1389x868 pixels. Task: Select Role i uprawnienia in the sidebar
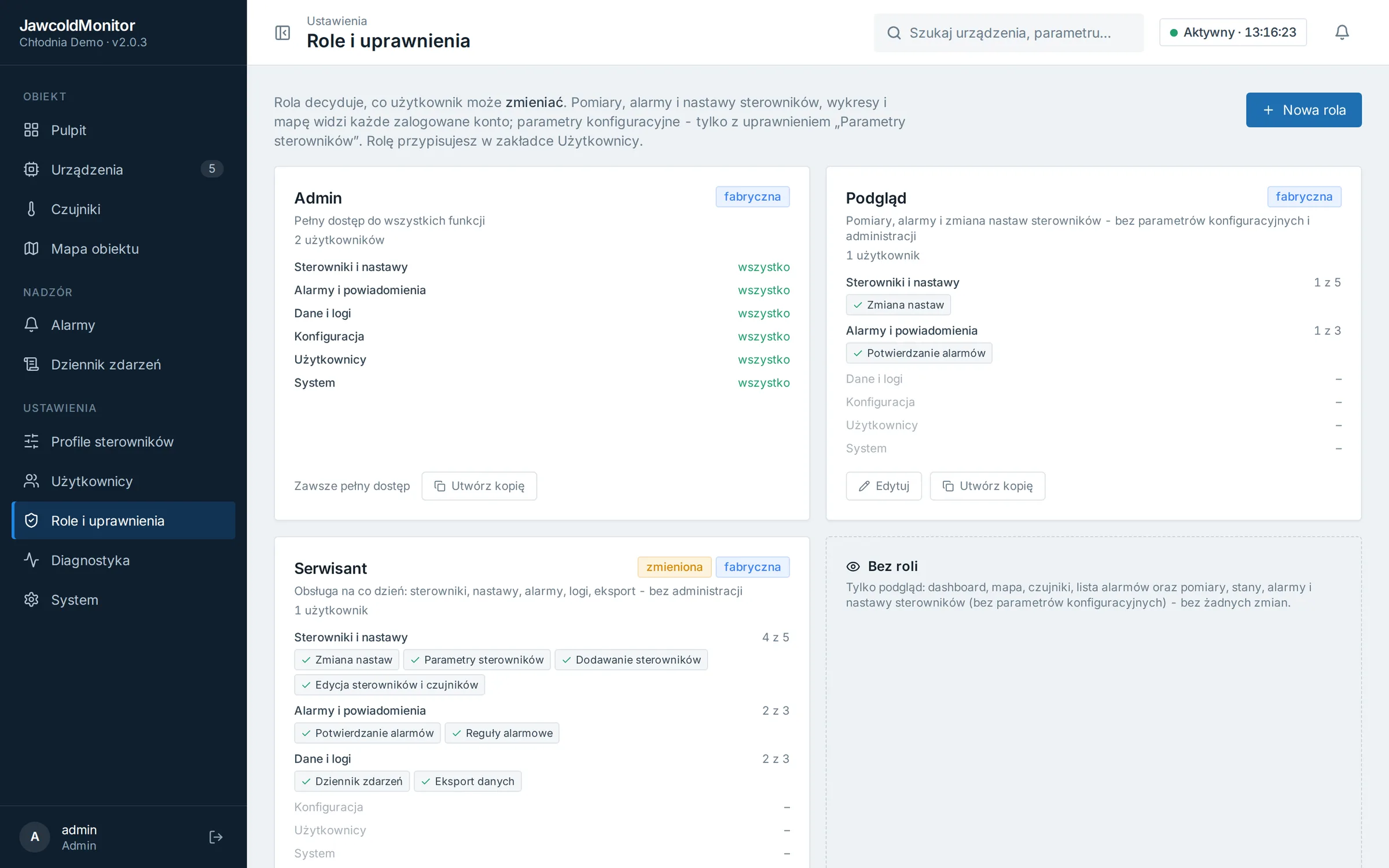pos(123,520)
